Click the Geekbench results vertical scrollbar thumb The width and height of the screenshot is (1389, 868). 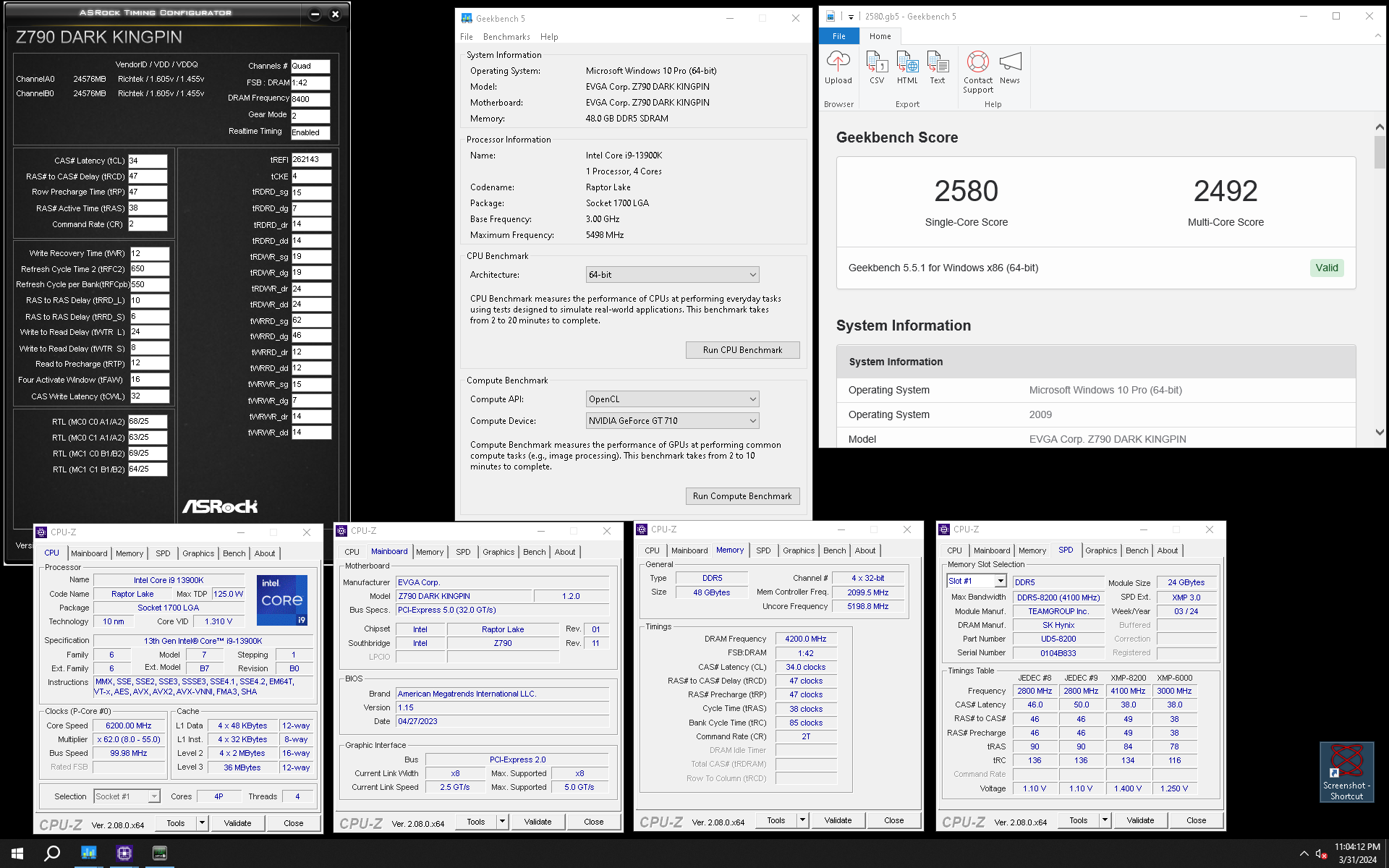pos(1380,152)
